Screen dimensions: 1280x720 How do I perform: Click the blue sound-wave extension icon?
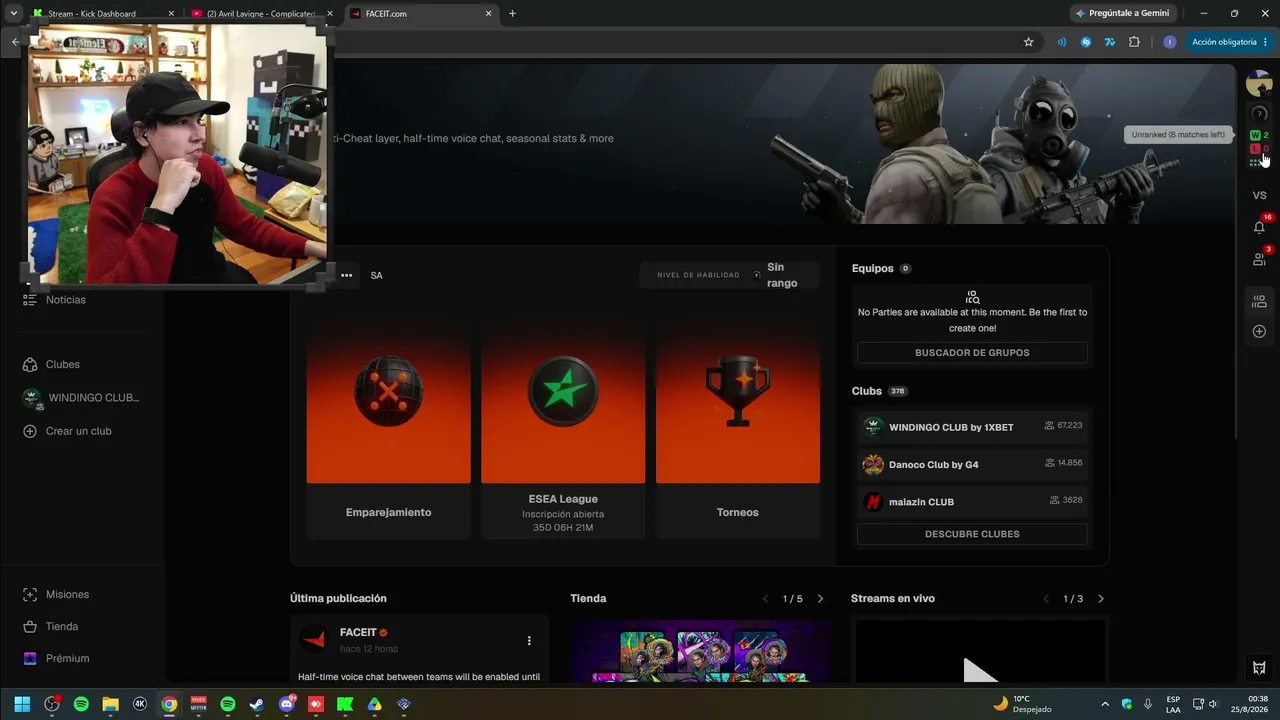tap(1061, 42)
